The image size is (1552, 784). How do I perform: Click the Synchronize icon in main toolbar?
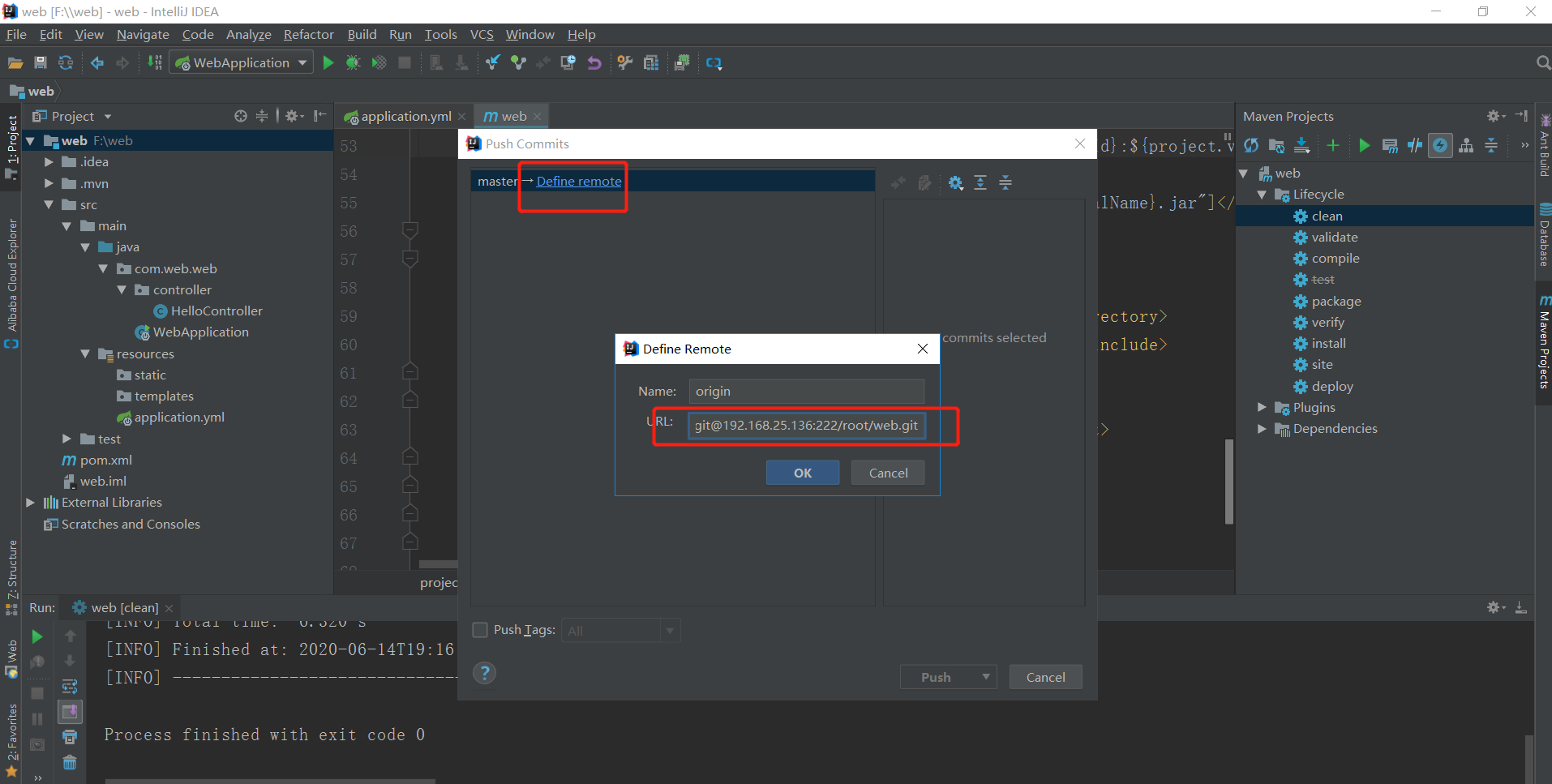click(66, 63)
